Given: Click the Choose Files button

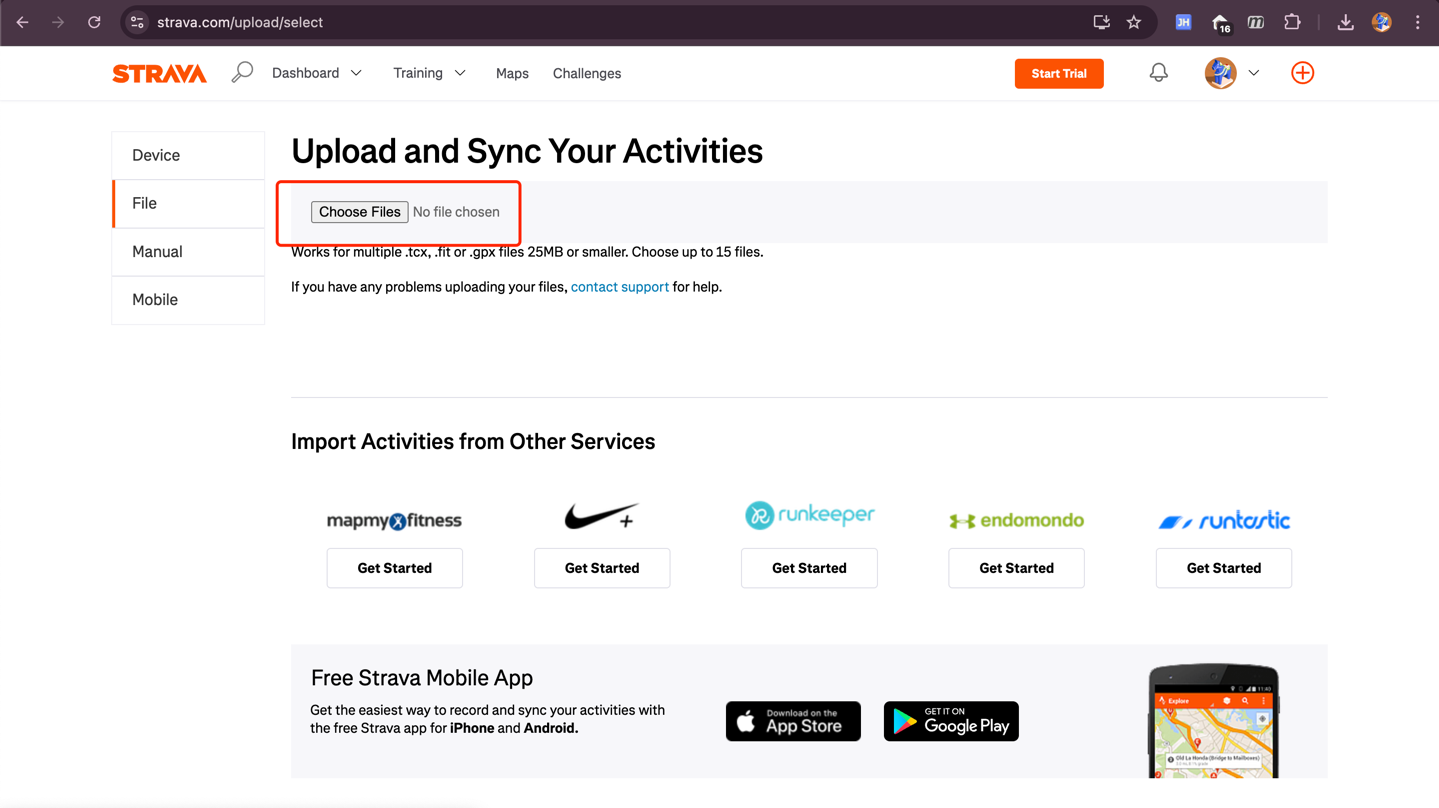Looking at the screenshot, I should [x=359, y=212].
